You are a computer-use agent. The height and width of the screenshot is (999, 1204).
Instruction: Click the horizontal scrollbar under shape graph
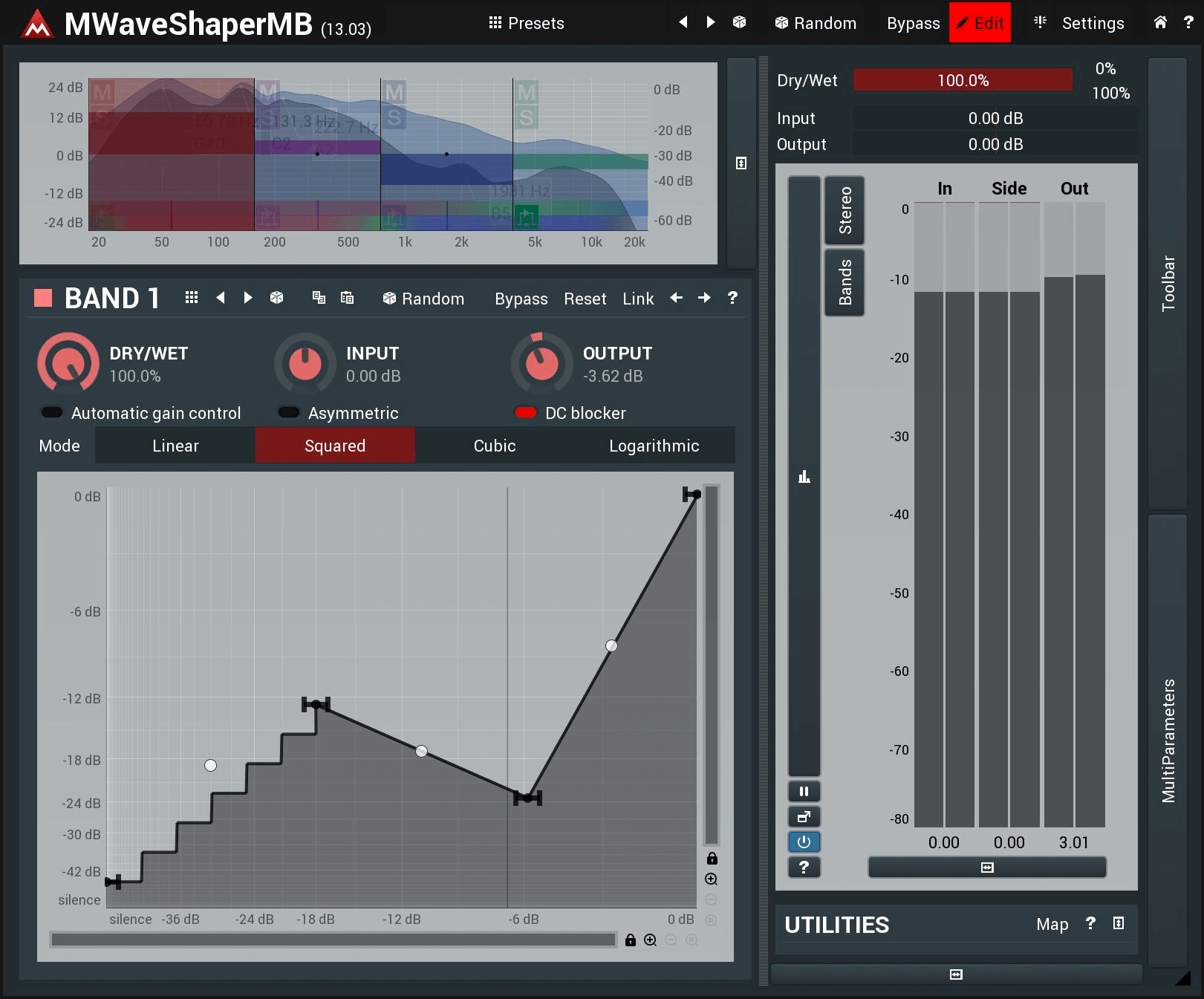click(x=333, y=940)
